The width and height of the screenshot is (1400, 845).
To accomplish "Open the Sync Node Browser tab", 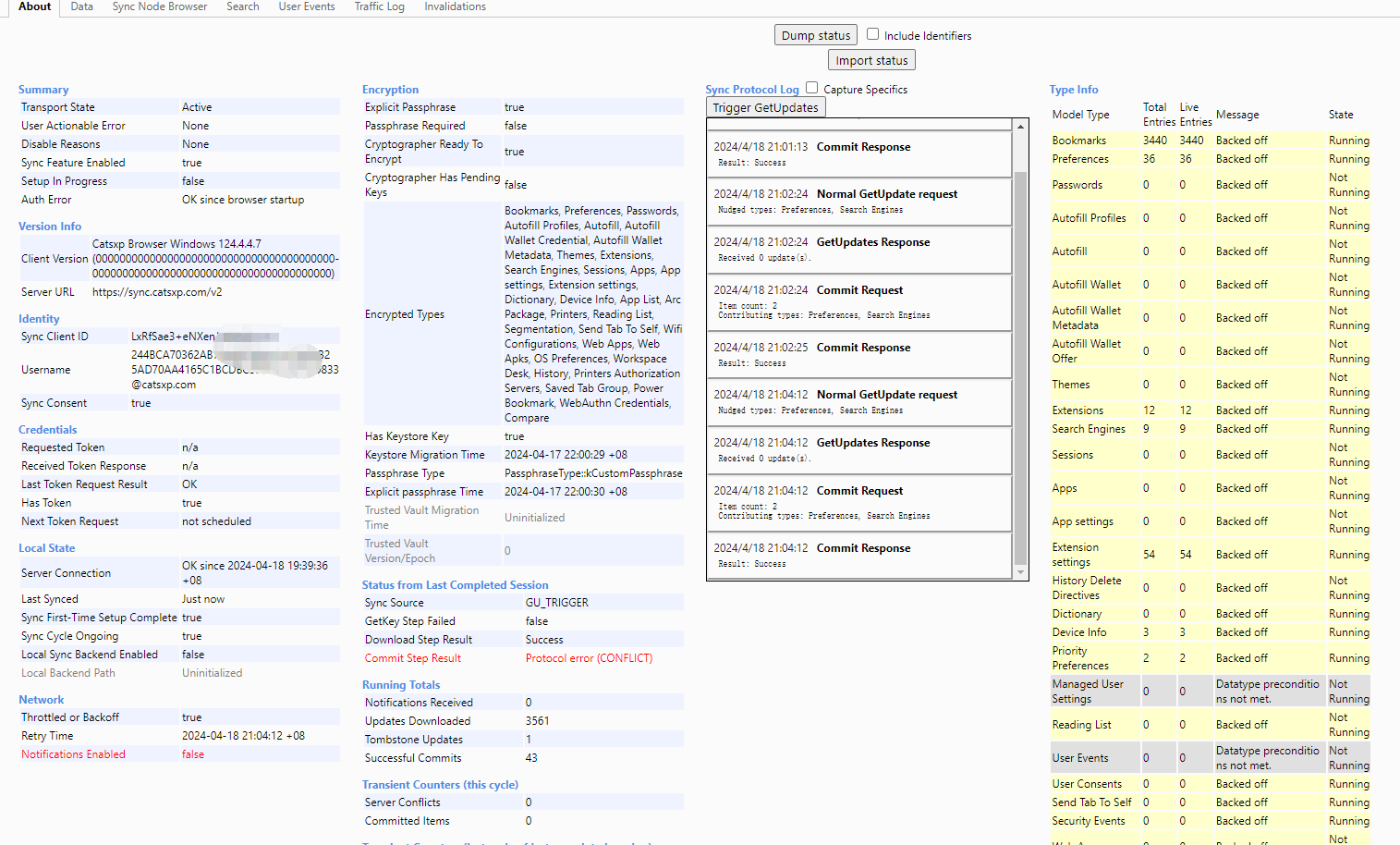I will 159,6.
